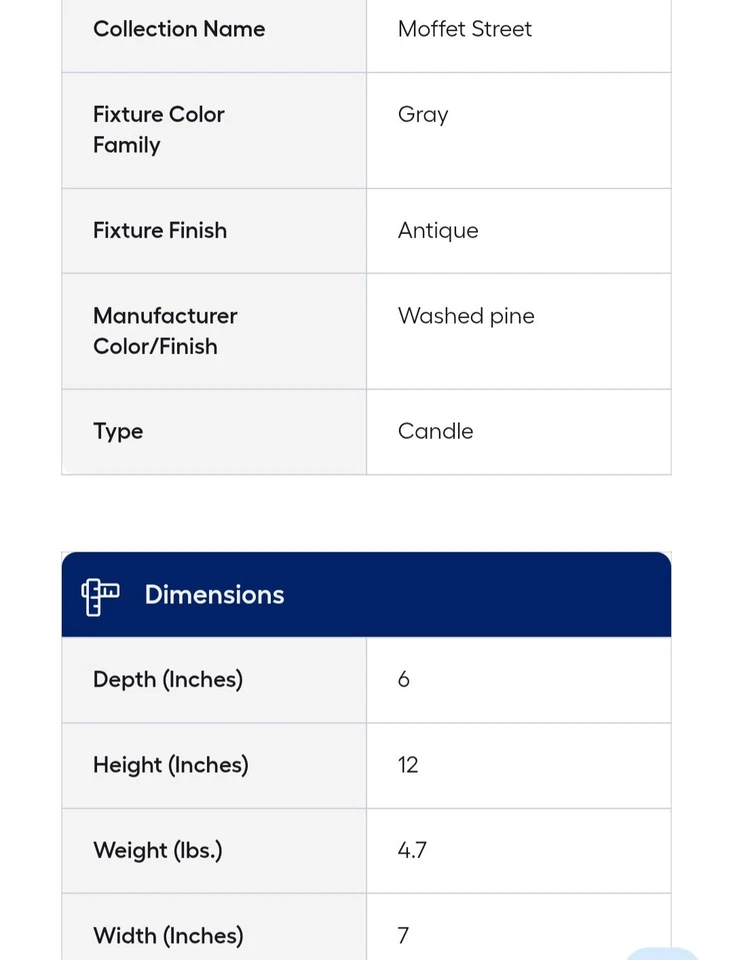This screenshot has width=733, height=960.
Task: Click the Antique finish value
Action: [x=438, y=231]
